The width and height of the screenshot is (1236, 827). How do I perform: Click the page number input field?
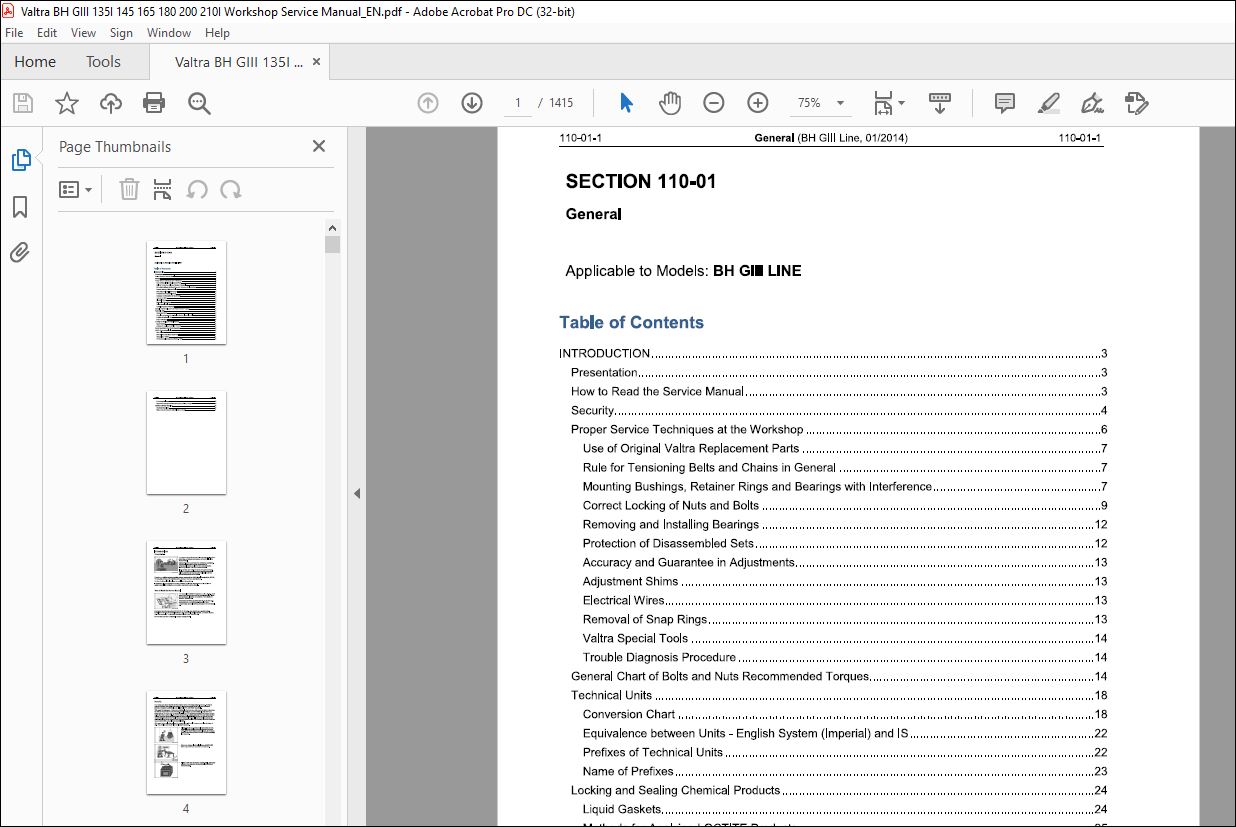[518, 103]
